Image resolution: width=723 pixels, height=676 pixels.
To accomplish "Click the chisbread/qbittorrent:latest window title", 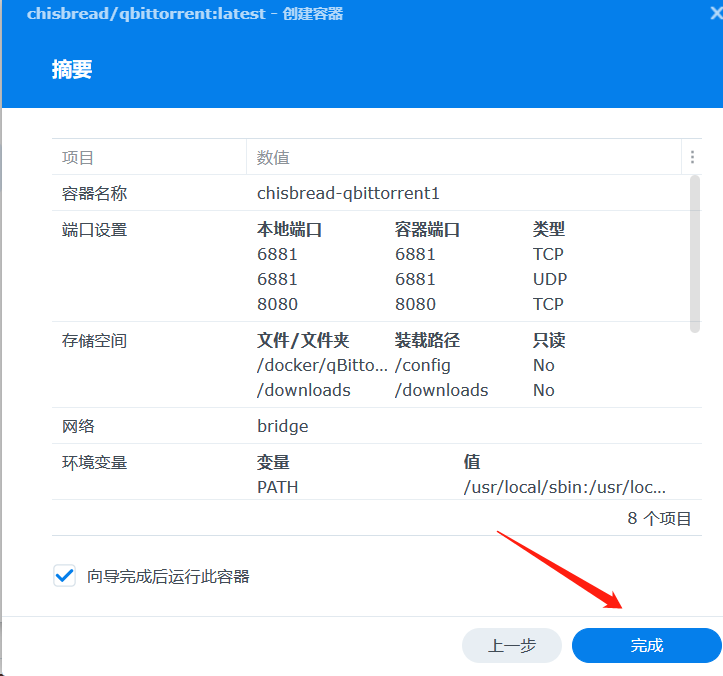I will (185, 13).
